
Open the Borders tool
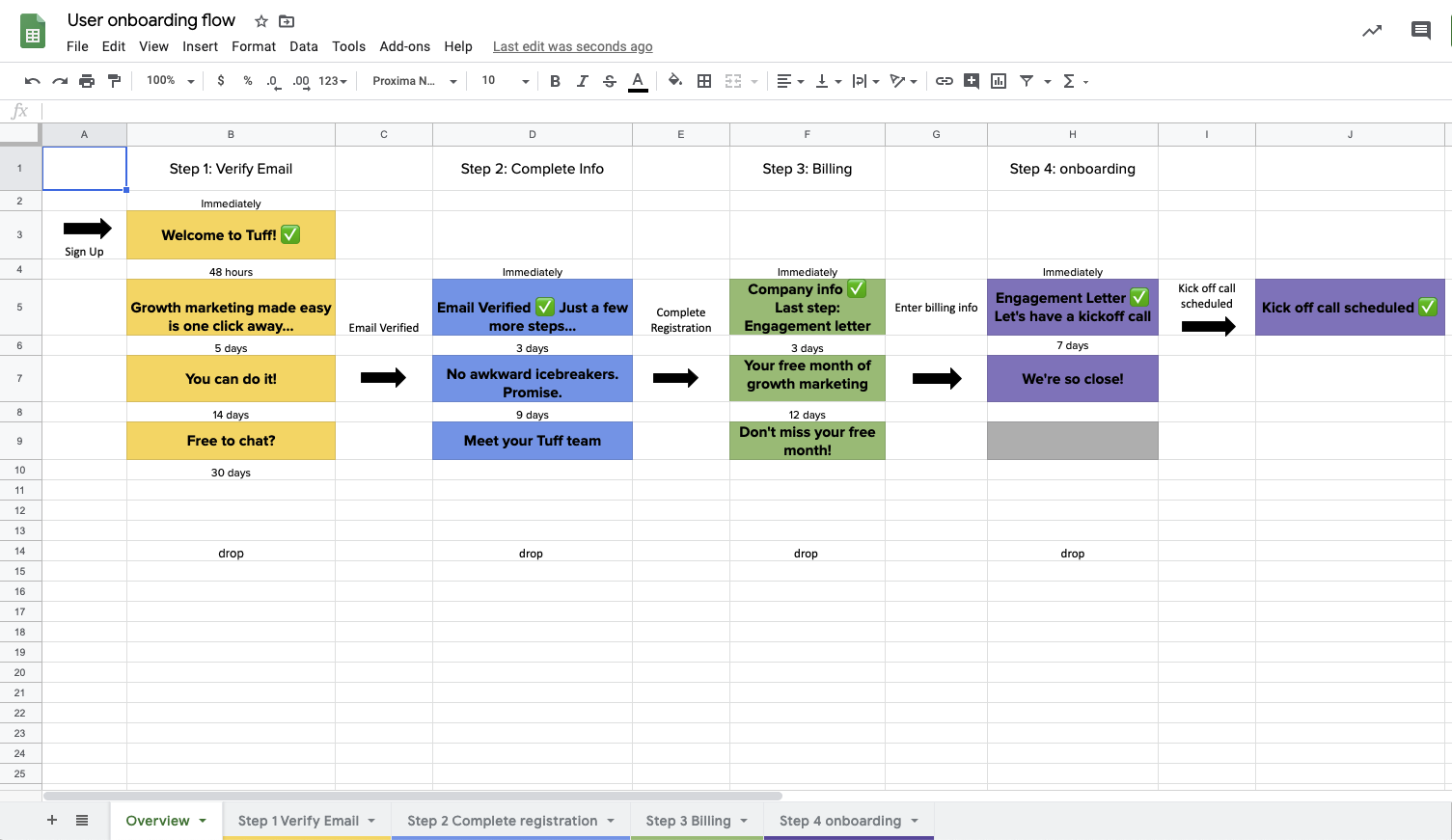[x=703, y=81]
